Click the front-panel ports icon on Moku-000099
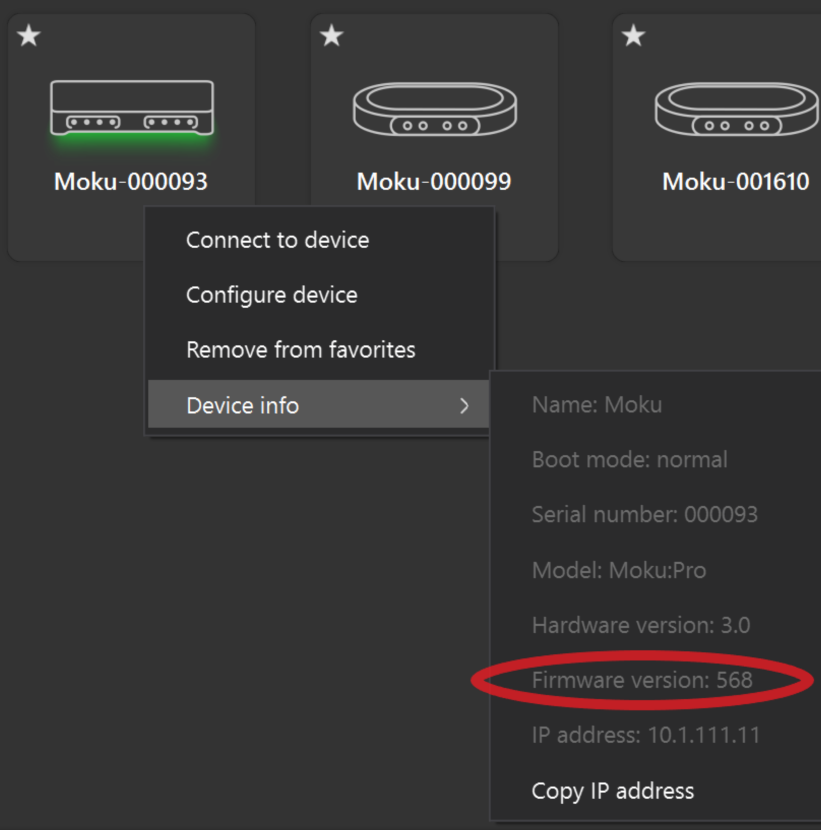The image size is (821, 830). click(x=433, y=127)
